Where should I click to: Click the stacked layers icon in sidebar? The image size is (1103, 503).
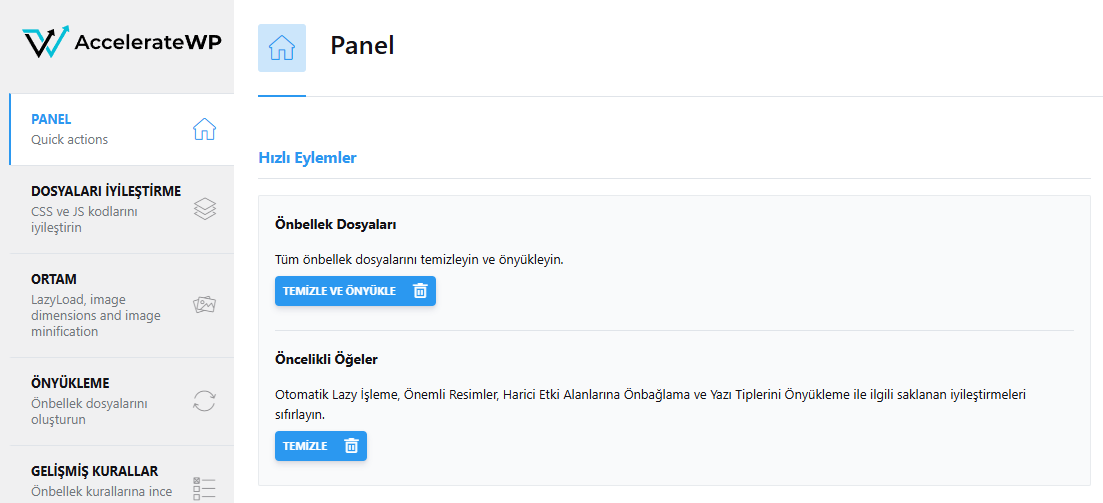204,208
